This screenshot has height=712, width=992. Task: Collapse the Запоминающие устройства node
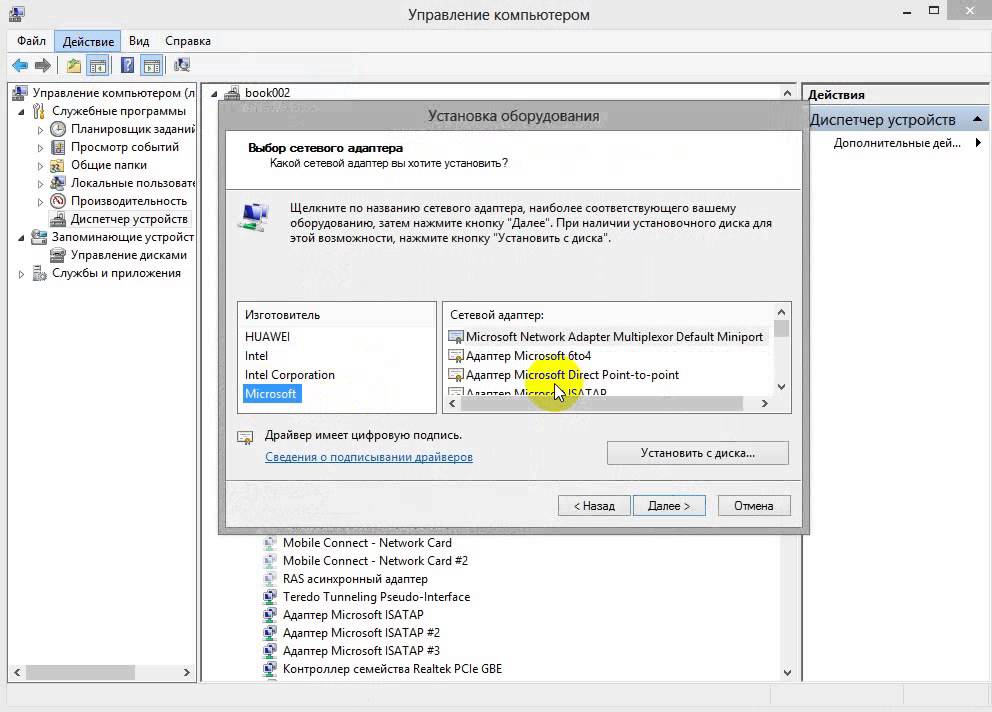point(21,238)
